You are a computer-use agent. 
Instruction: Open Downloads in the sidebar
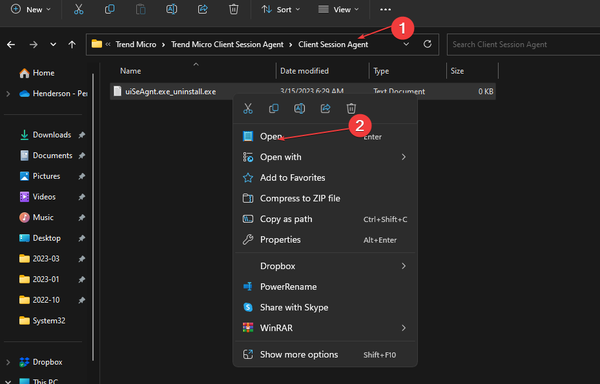click(x=46, y=135)
